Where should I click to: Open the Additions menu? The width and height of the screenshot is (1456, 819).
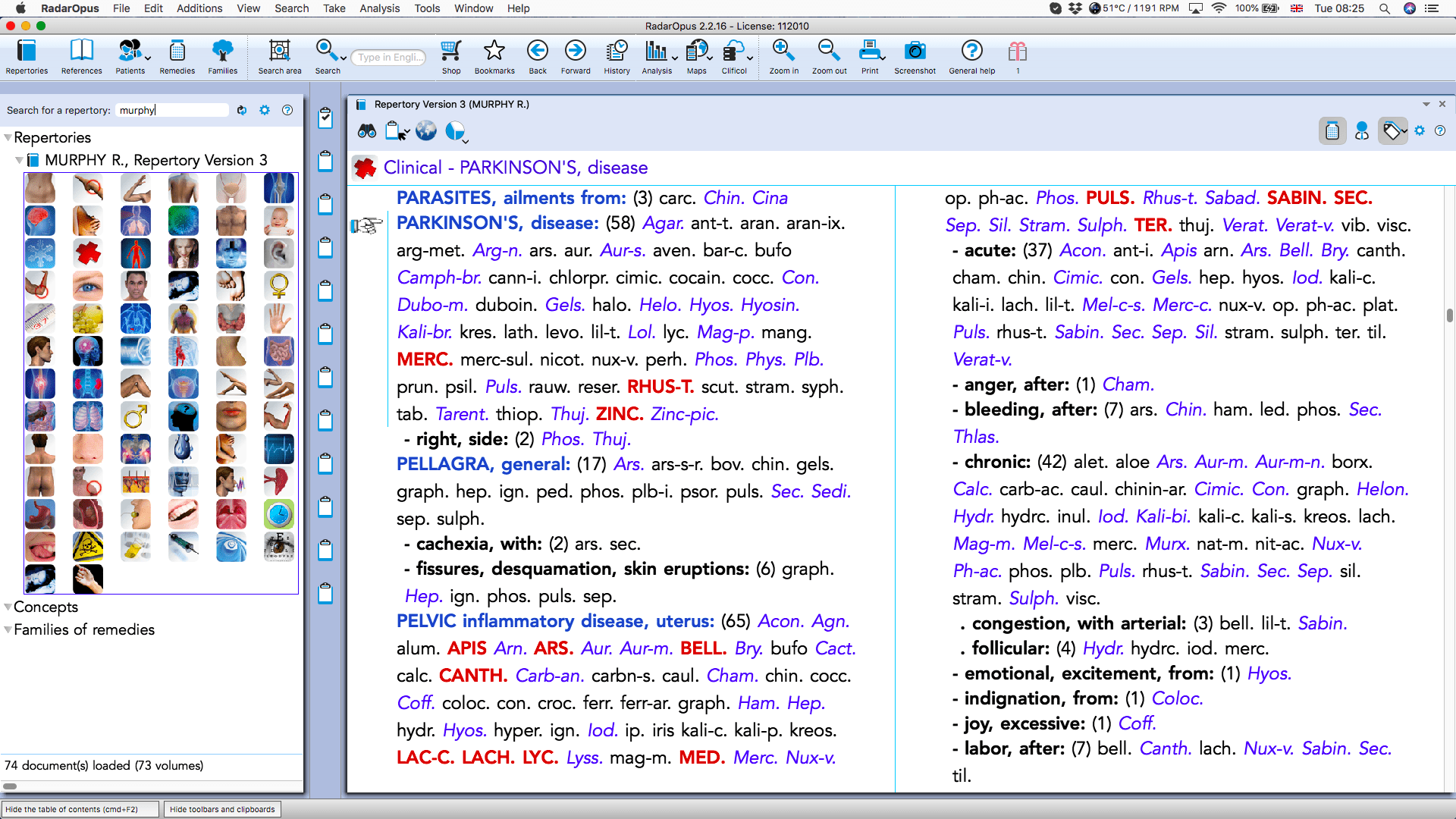199,8
